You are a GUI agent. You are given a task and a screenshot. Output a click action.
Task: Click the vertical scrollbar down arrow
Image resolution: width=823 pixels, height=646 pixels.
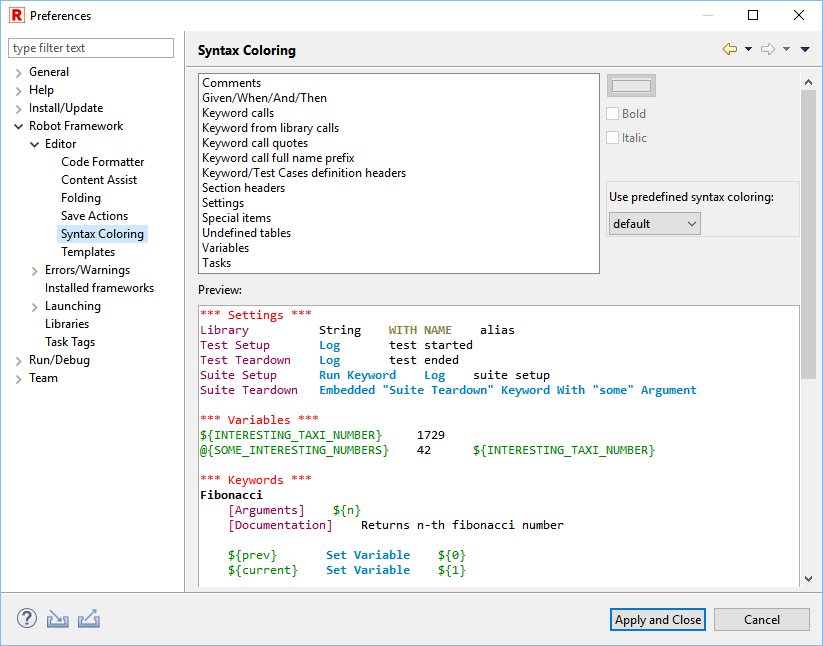point(808,579)
